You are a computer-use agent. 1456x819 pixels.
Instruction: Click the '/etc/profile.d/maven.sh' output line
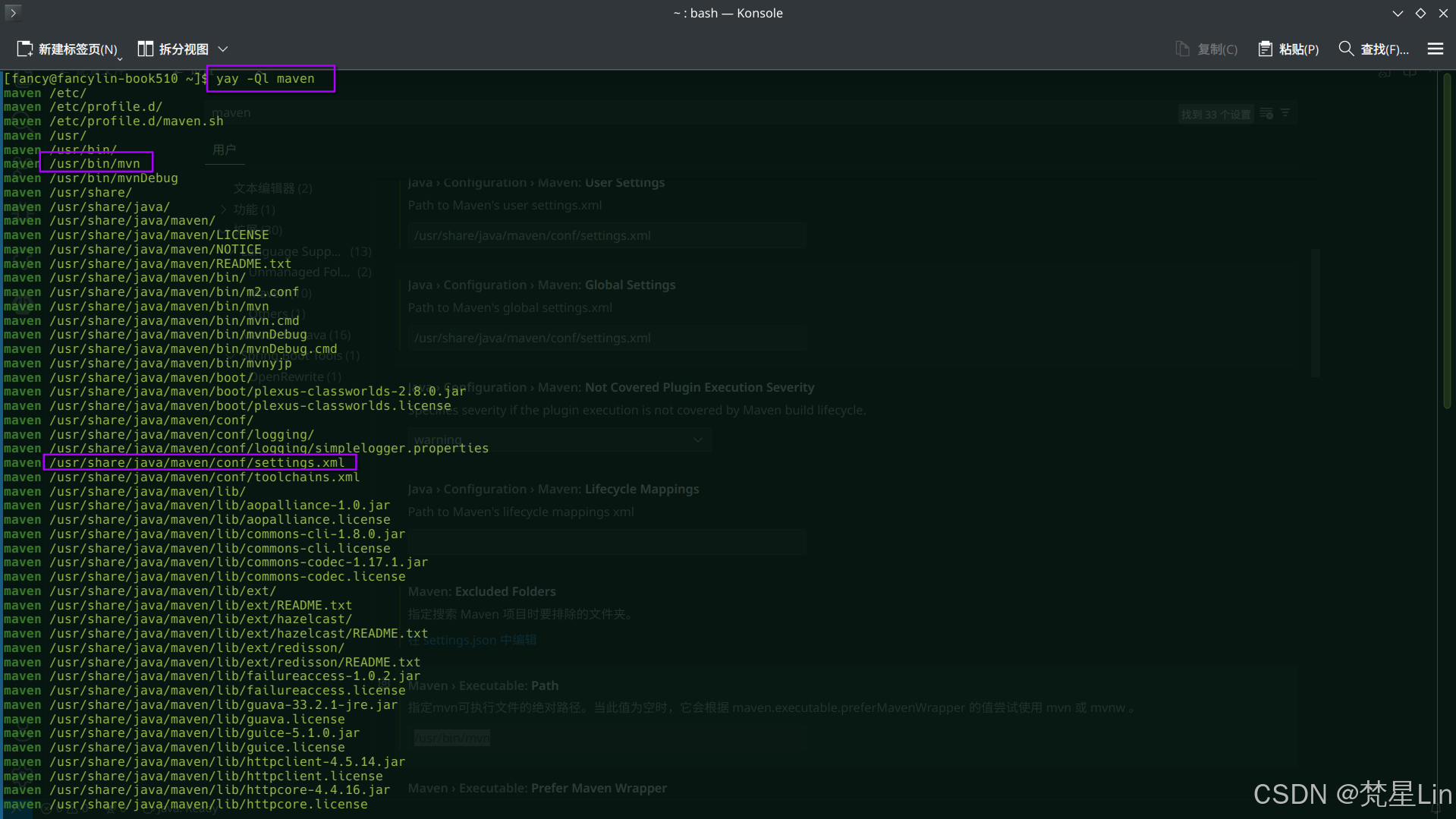137,121
